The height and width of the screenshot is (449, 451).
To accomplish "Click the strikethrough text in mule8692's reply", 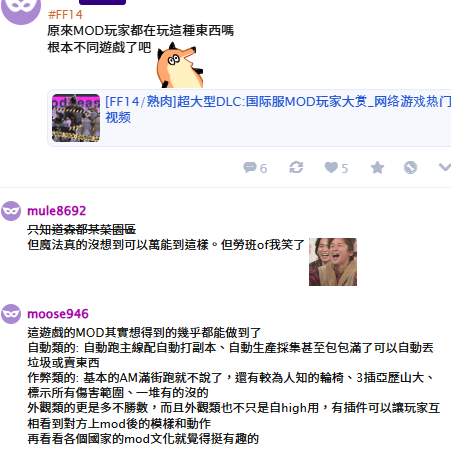I will pyautogui.click(x=82, y=229).
